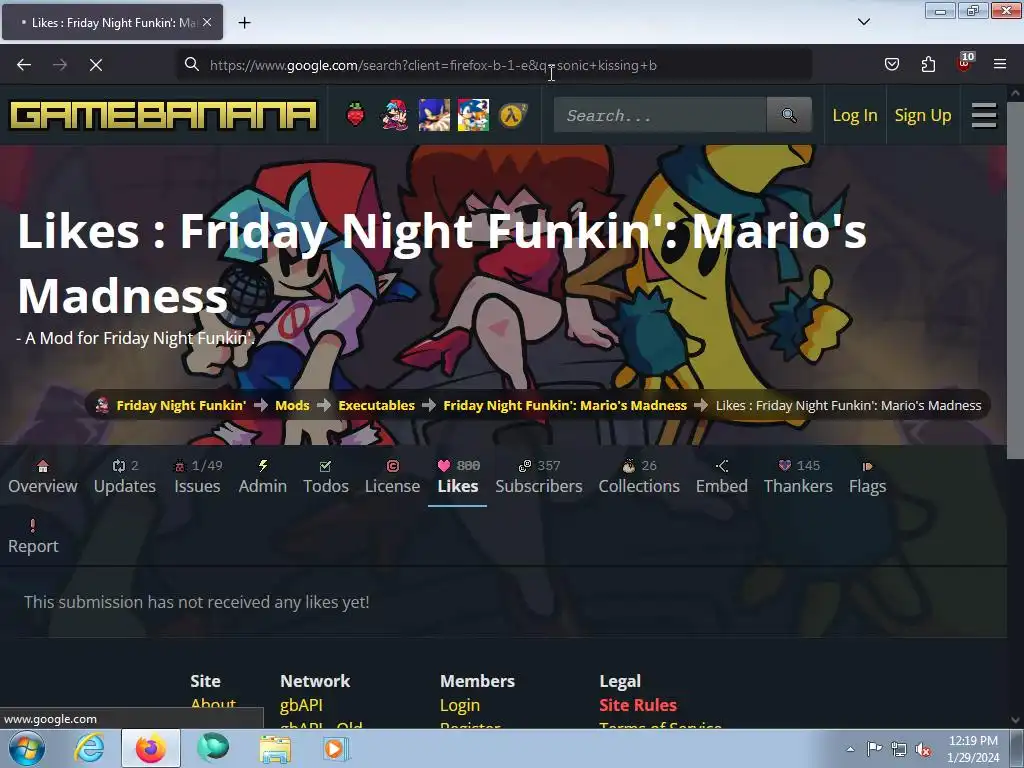This screenshot has width=1024, height=768.
Task: Switch to Firefox taskbar button
Action: point(150,748)
